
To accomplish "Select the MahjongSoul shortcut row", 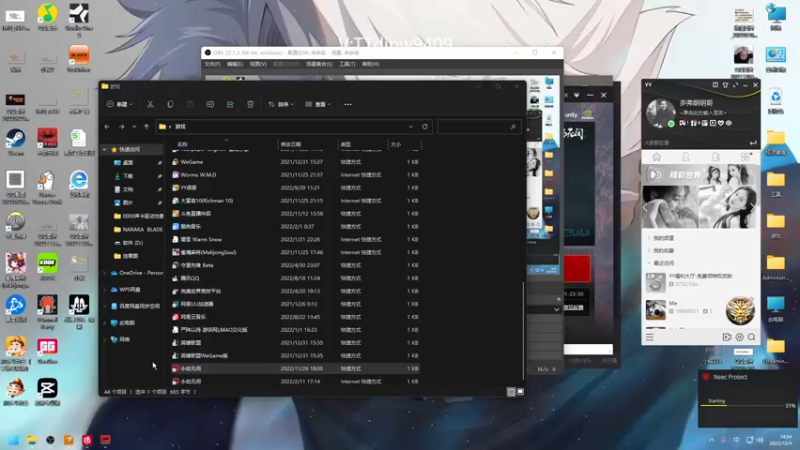I will (x=295, y=252).
